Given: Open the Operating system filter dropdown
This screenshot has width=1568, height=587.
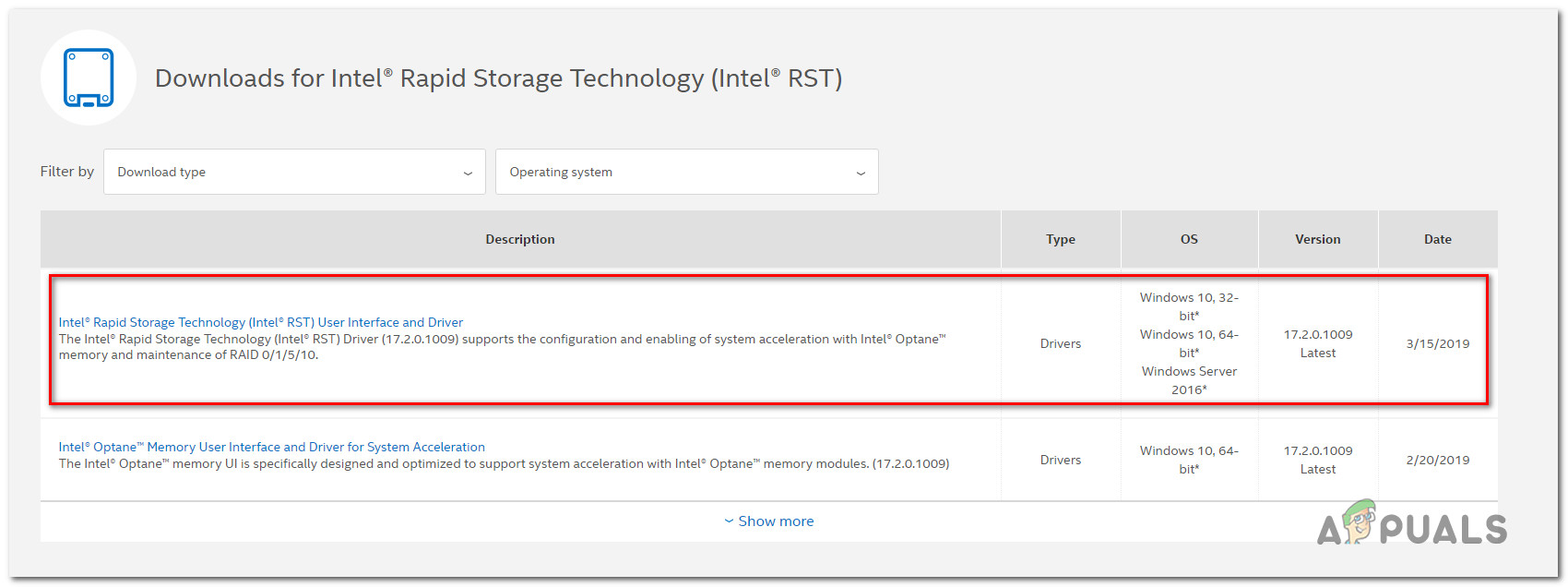Looking at the screenshot, I should [x=686, y=172].
